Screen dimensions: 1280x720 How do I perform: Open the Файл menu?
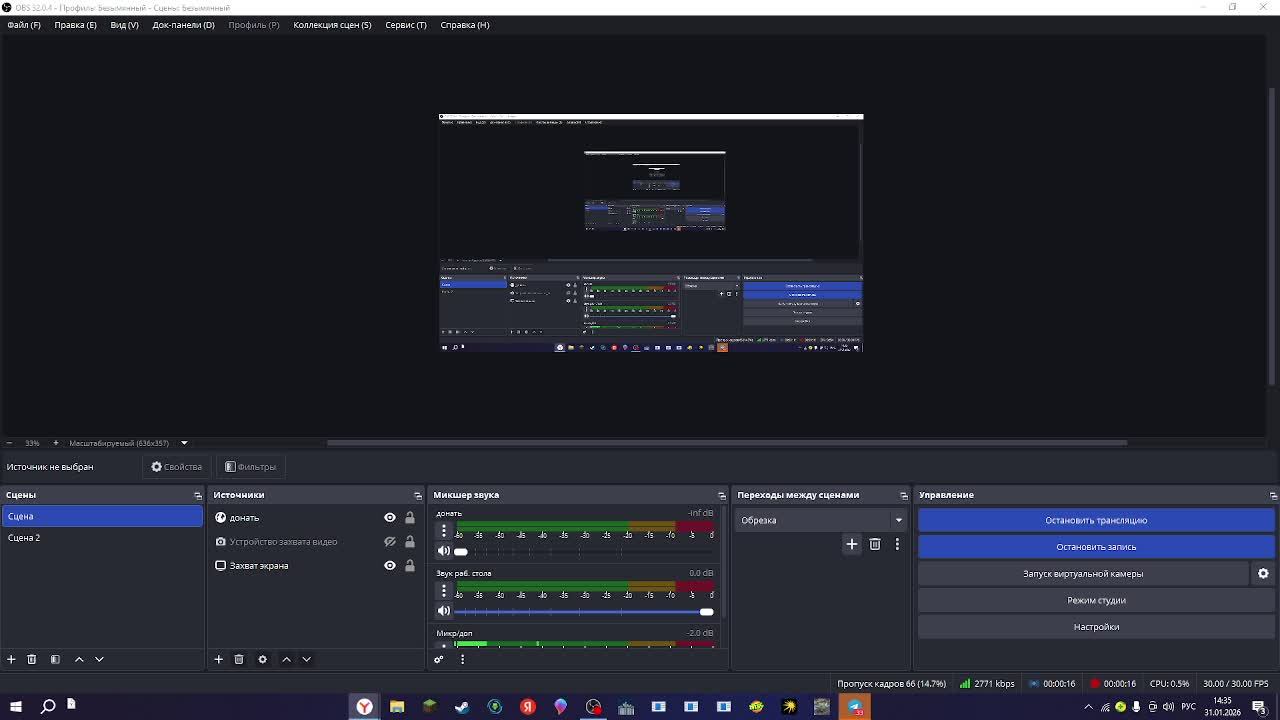point(24,25)
